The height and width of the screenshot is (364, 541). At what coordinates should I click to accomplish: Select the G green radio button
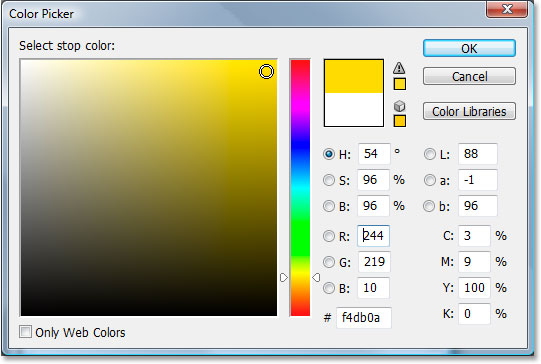[x=329, y=262]
